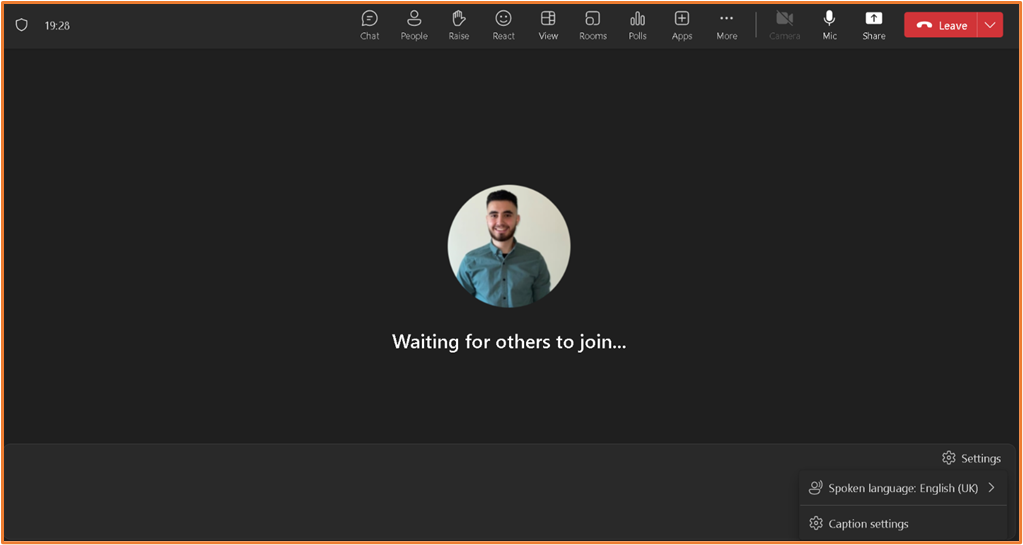Screen dimensions: 1023x545
Task: Click the shield security icon
Action: [x=22, y=25]
